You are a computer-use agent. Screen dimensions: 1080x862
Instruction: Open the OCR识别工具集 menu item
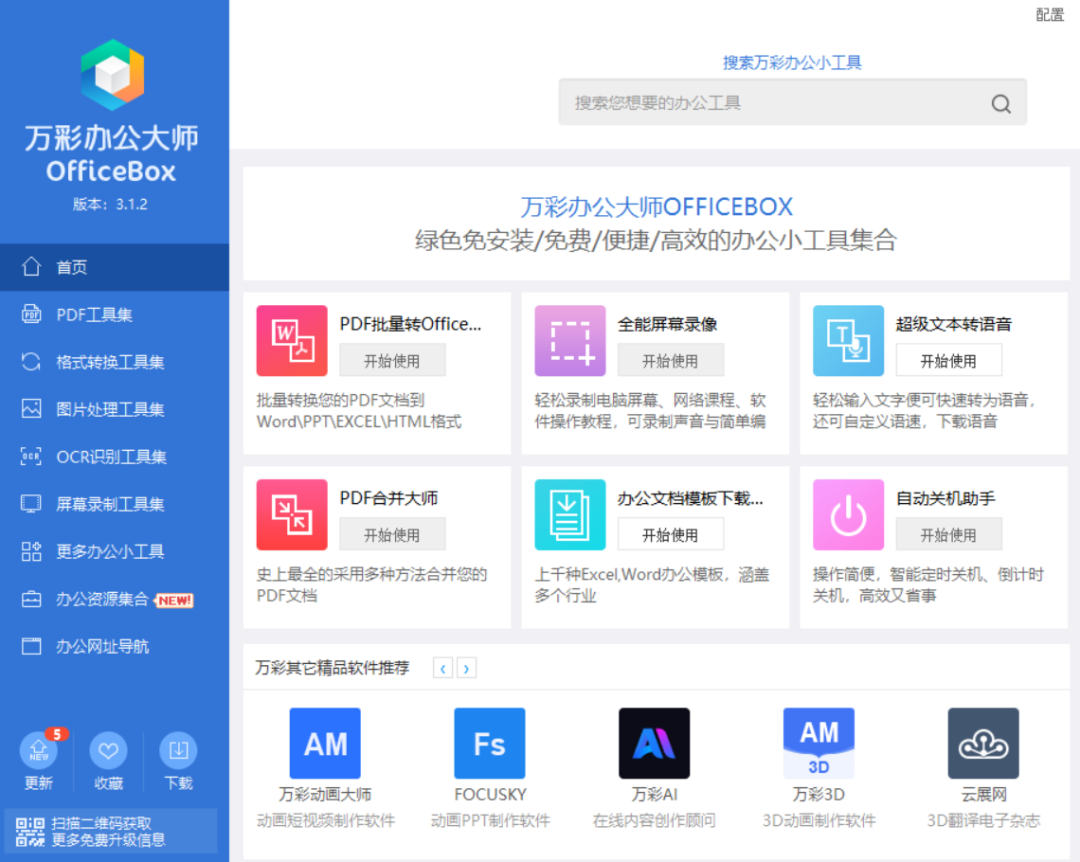click(114, 456)
